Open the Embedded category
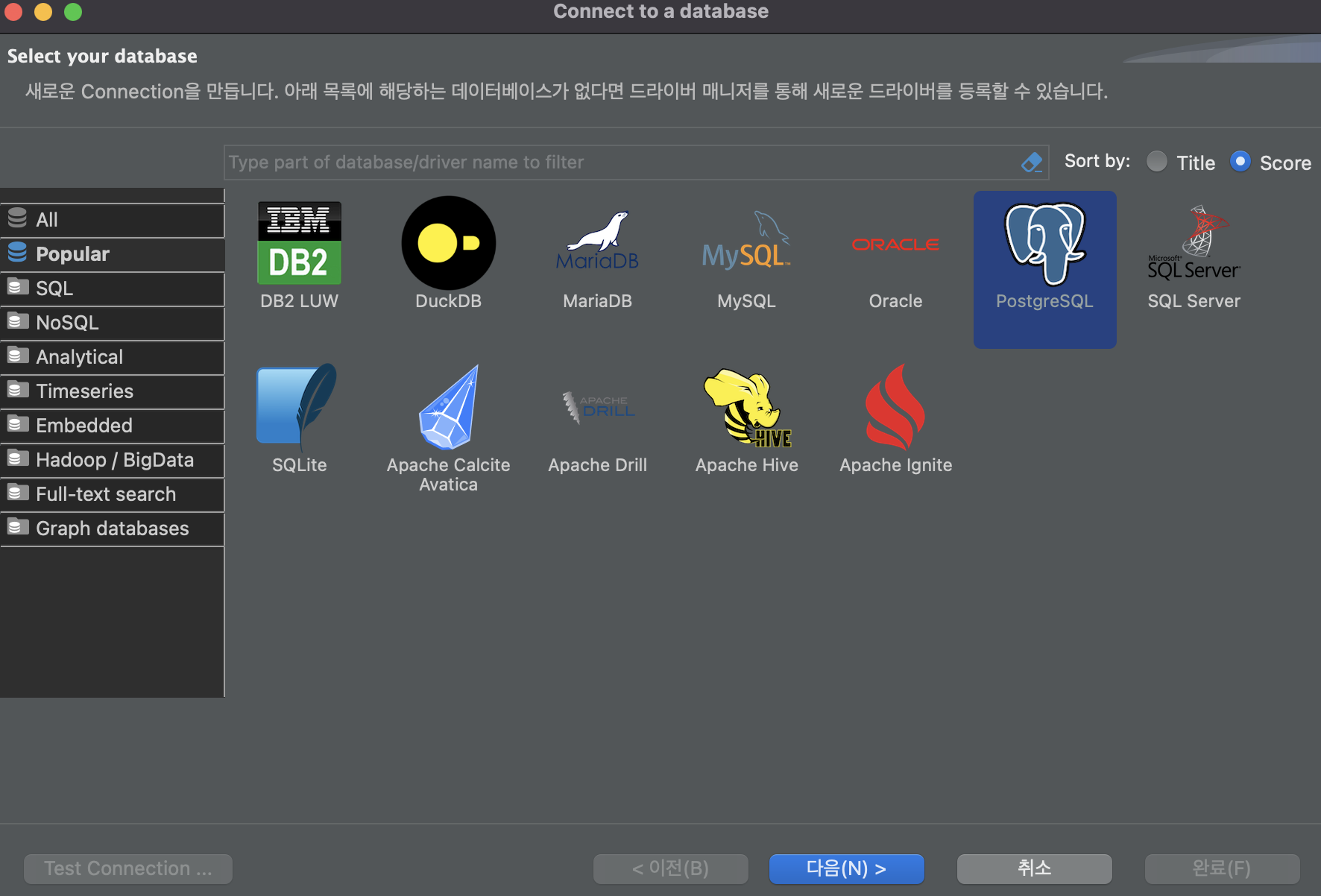 (112, 426)
